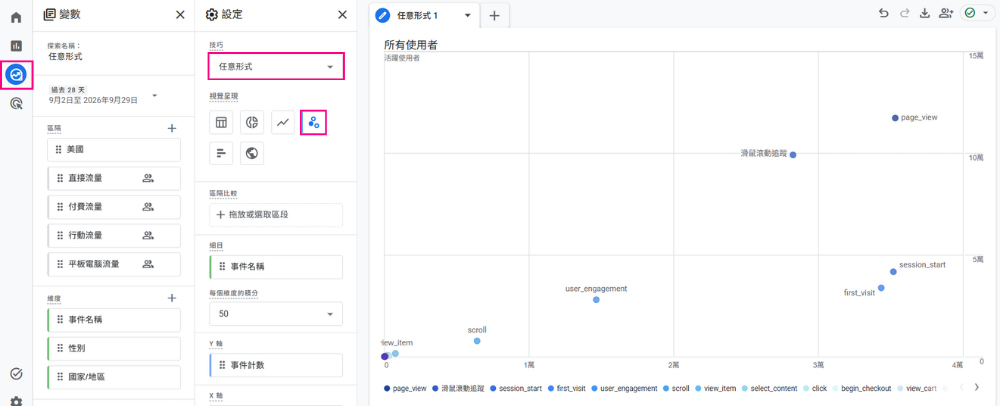Click the 事件名稱 chip under 細目
Image resolution: width=1000 pixels, height=406 pixels.
[x=276, y=267]
